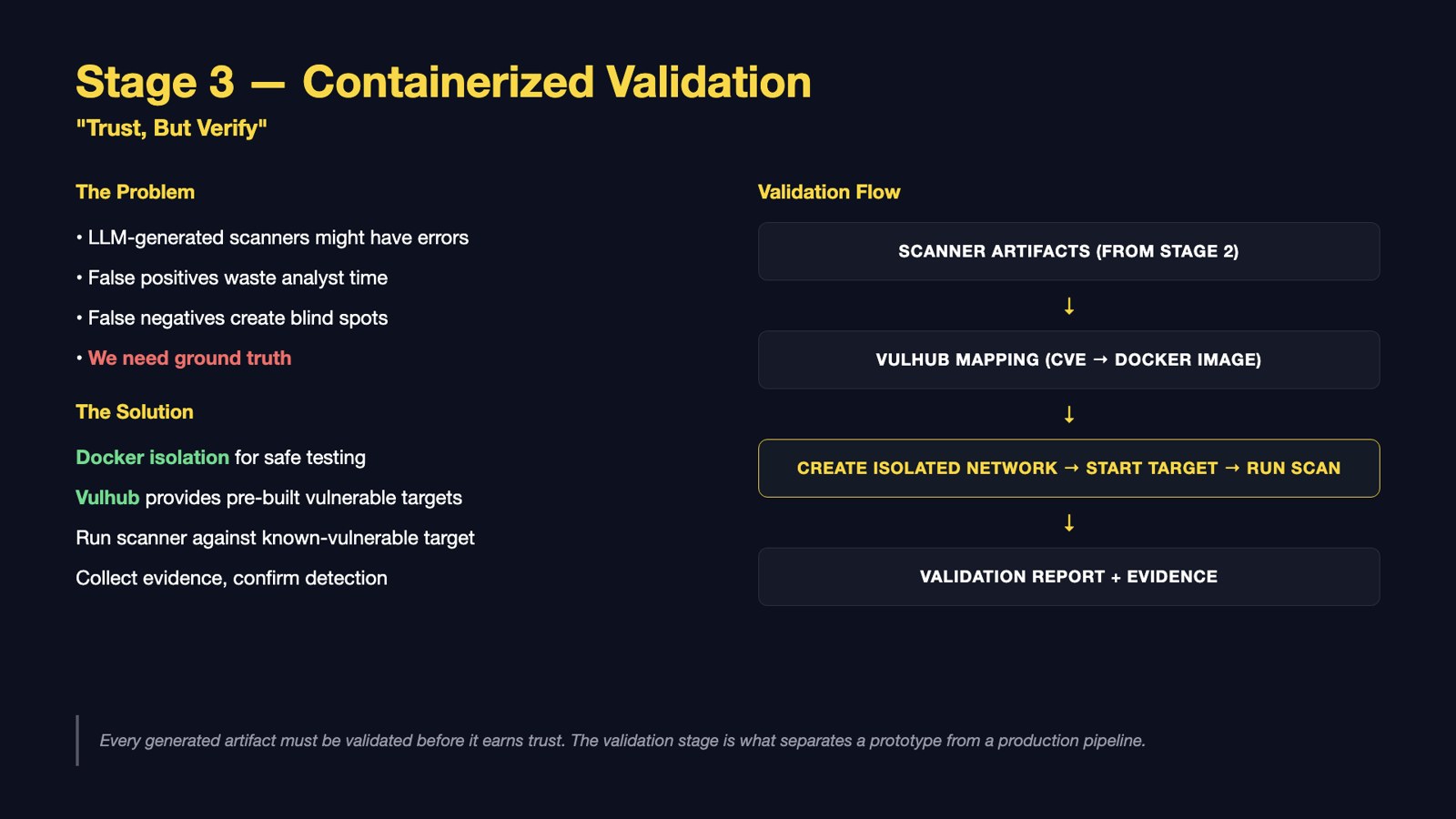The image size is (1456, 819).
Task: Click the green Vulhub keyword
Action: (107, 497)
